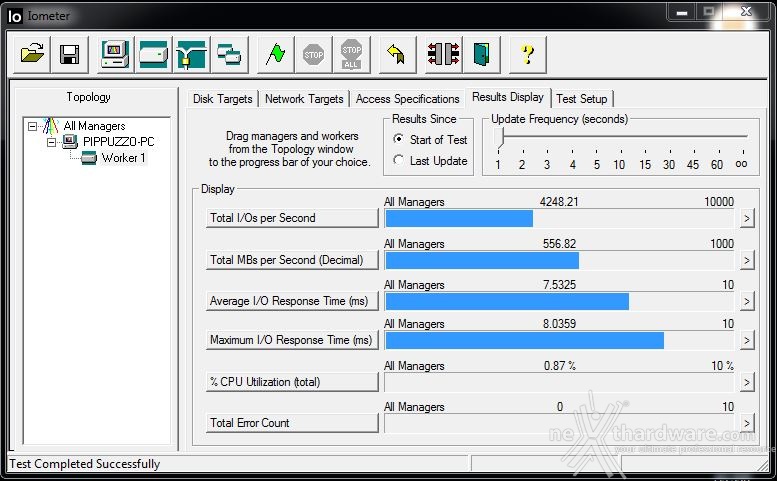Disconnect the selected worker or manager
Image resolution: width=777 pixels, height=481 pixels.
point(444,54)
